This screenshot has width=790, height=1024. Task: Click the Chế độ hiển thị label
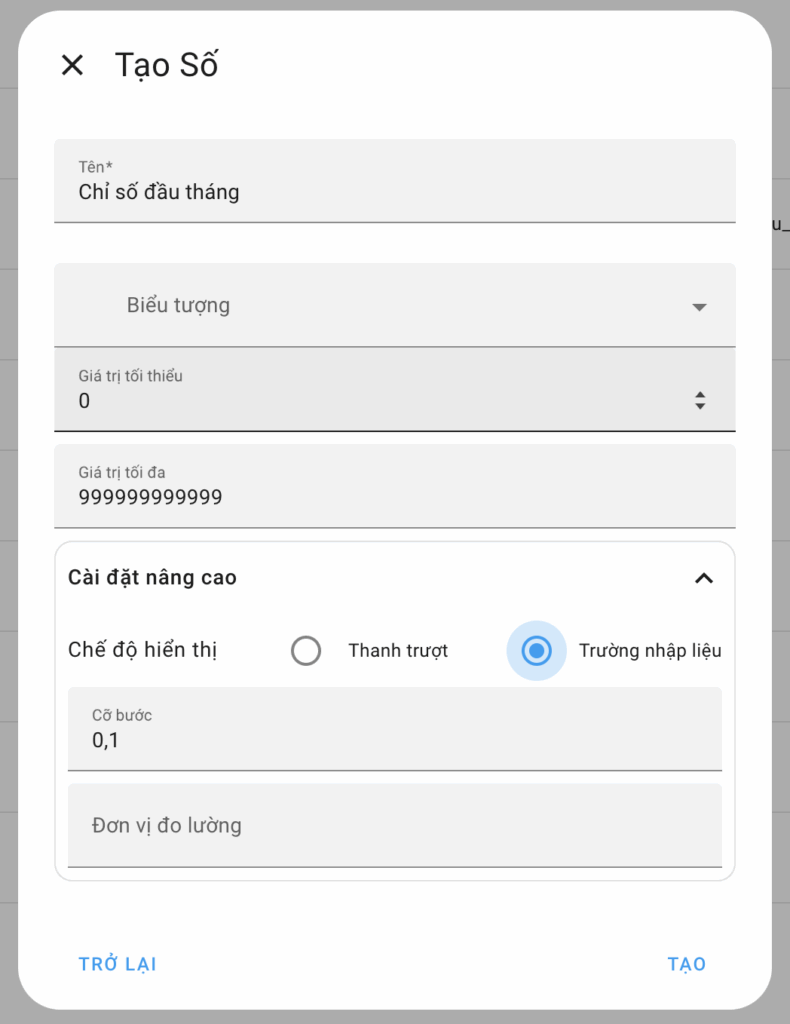tap(142, 650)
